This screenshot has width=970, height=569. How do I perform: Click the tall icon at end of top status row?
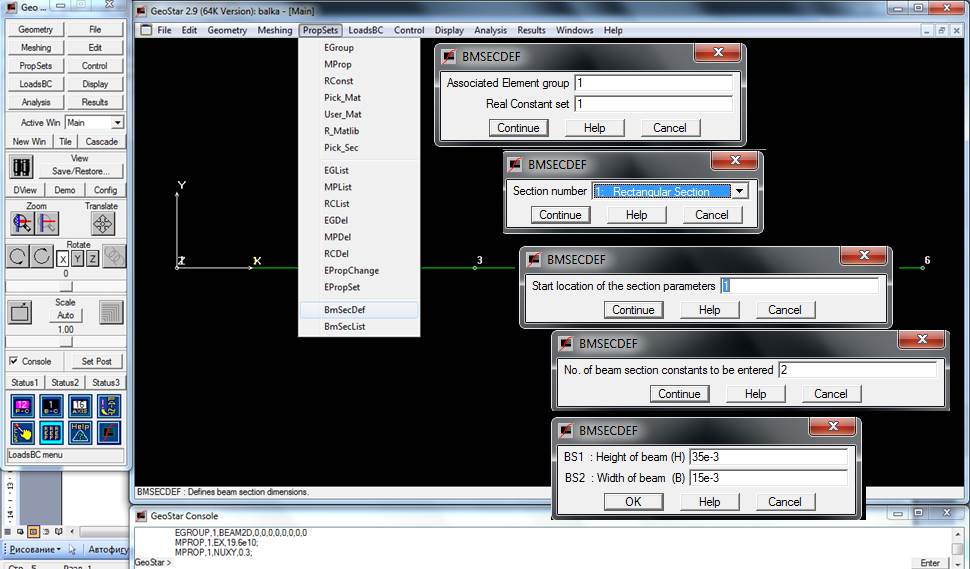click(109, 406)
